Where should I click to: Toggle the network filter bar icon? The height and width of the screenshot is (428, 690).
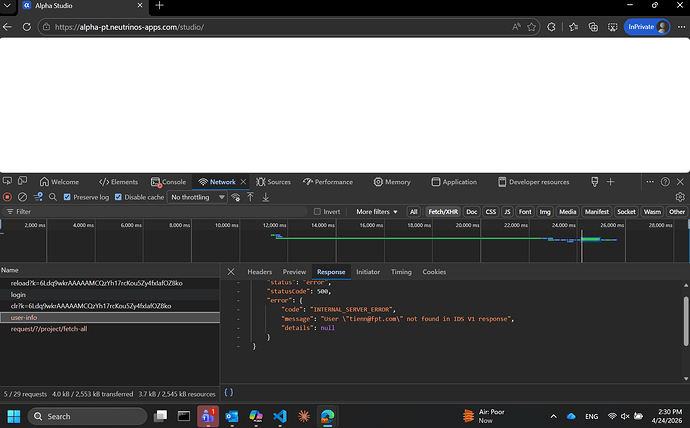click(x=38, y=197)
